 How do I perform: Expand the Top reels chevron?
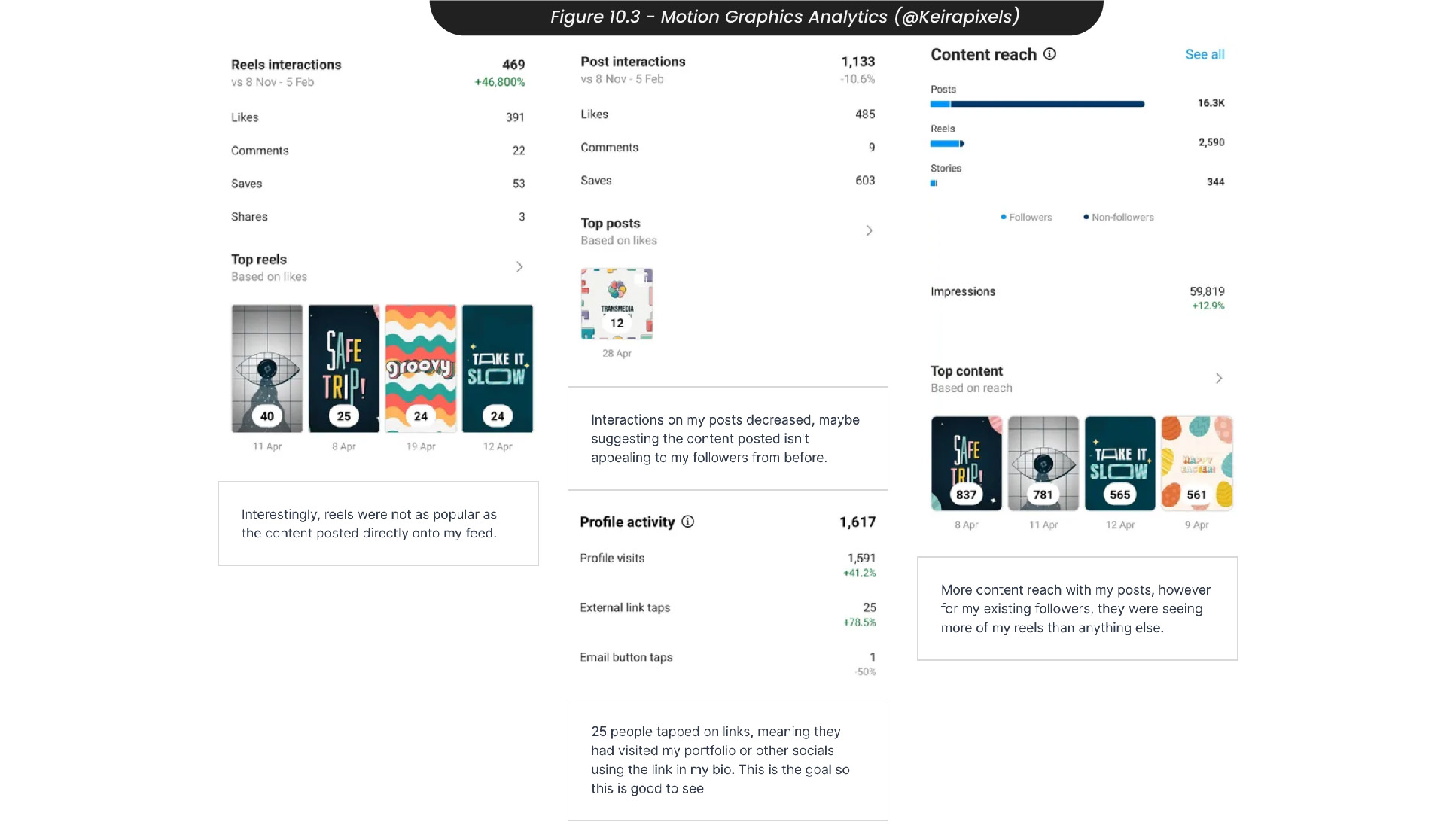coord(519,267)
